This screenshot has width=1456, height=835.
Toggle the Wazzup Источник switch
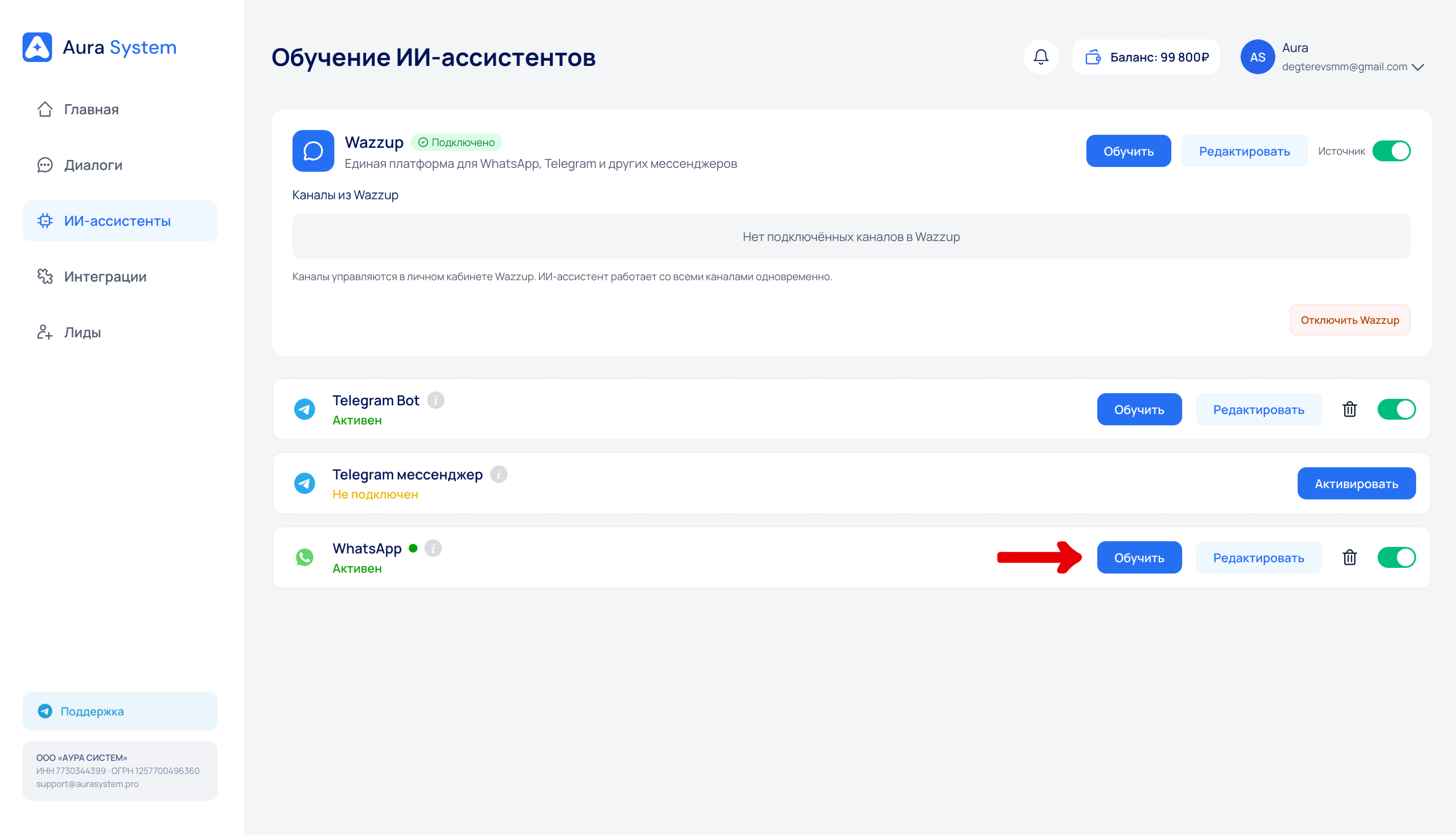tap(1391, 151)
